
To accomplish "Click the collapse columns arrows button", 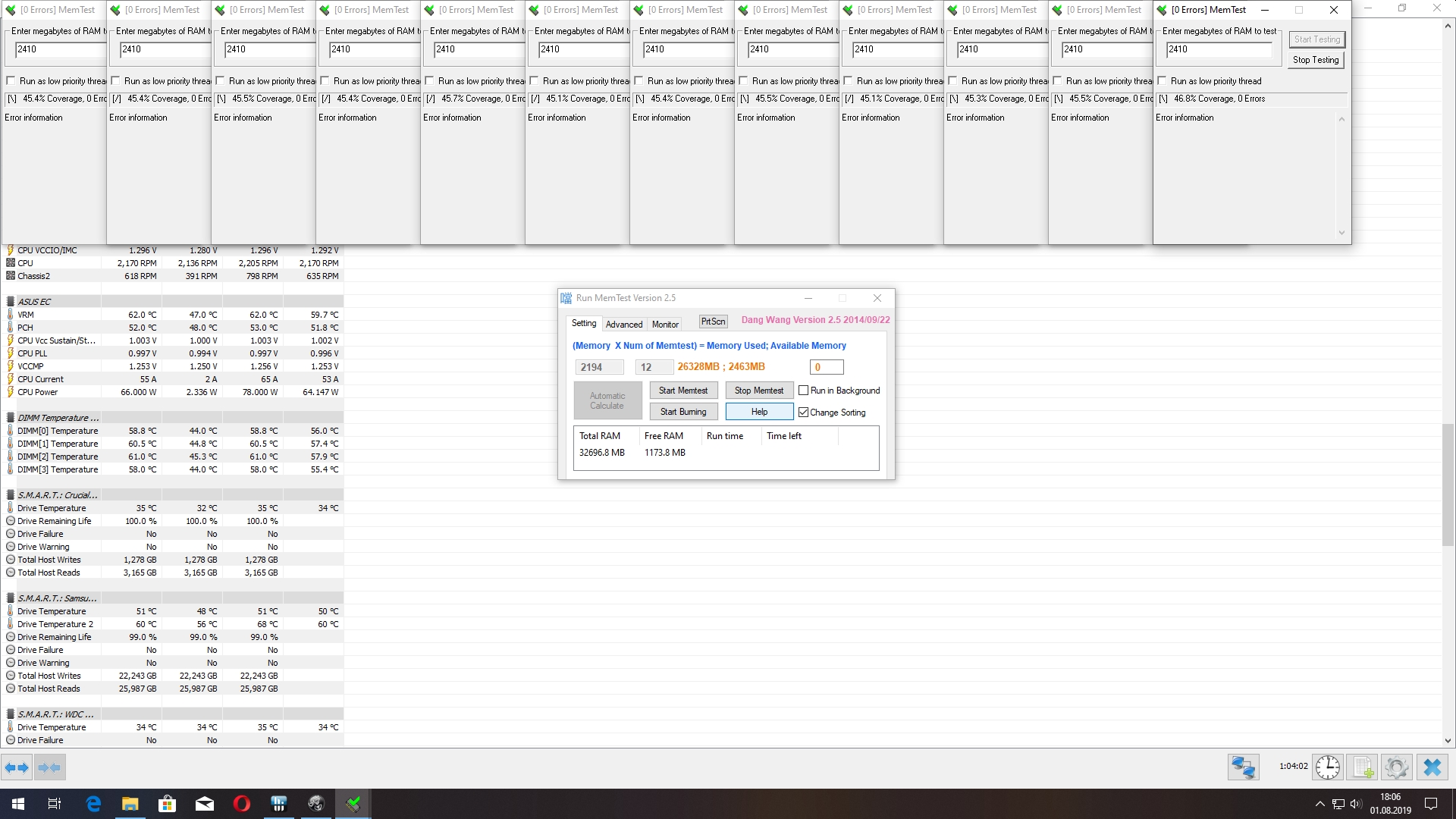I will (x=50, y=767).
